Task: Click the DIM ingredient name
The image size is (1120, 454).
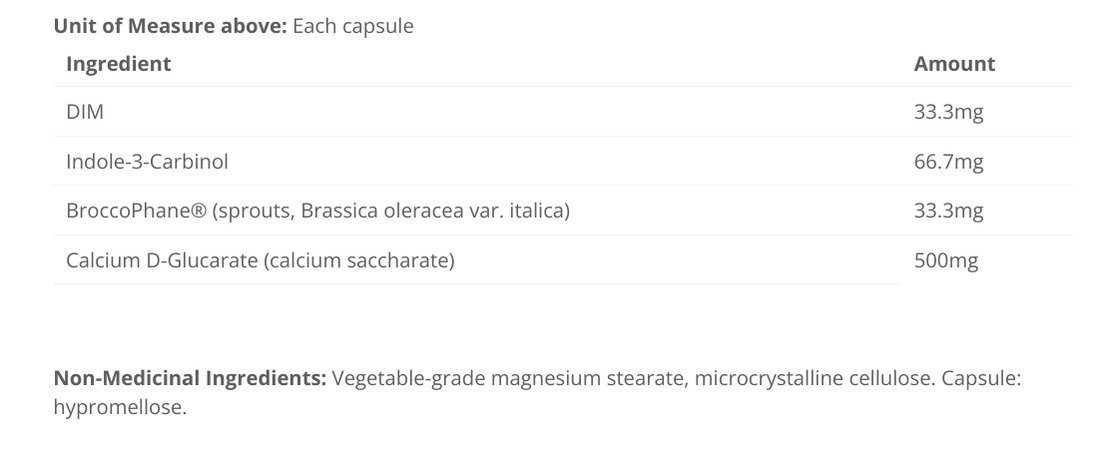Action: point(85,113)
